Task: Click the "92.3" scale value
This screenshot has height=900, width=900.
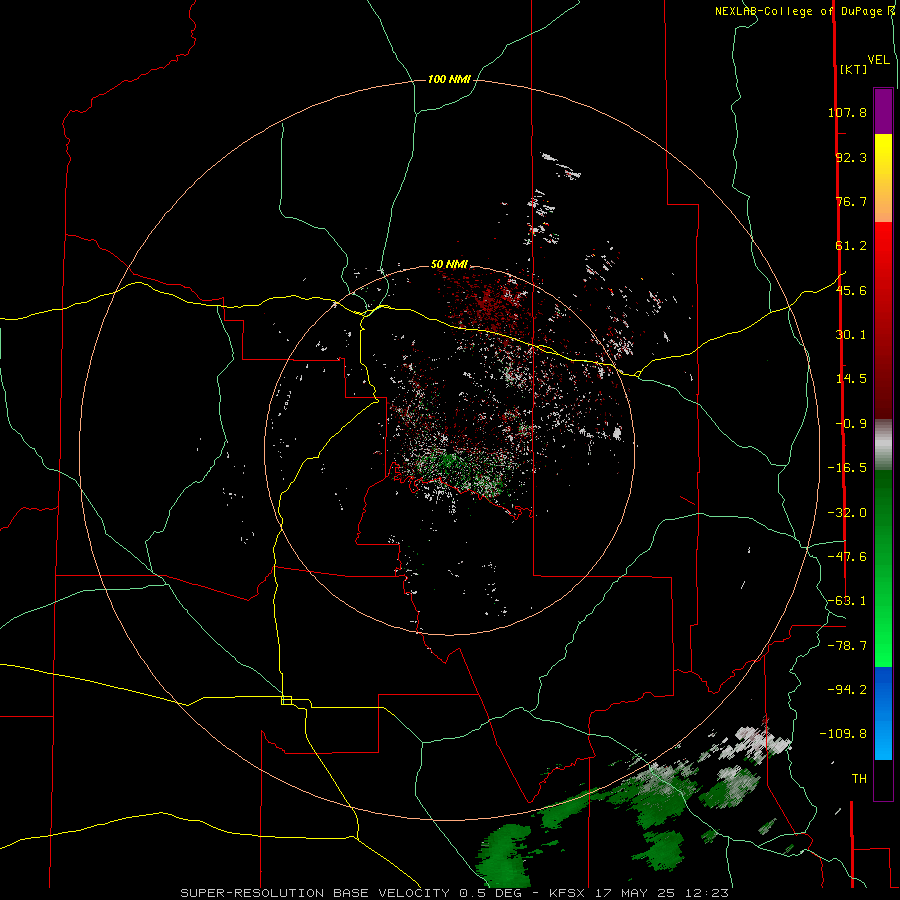Action: tap(851, 157)
